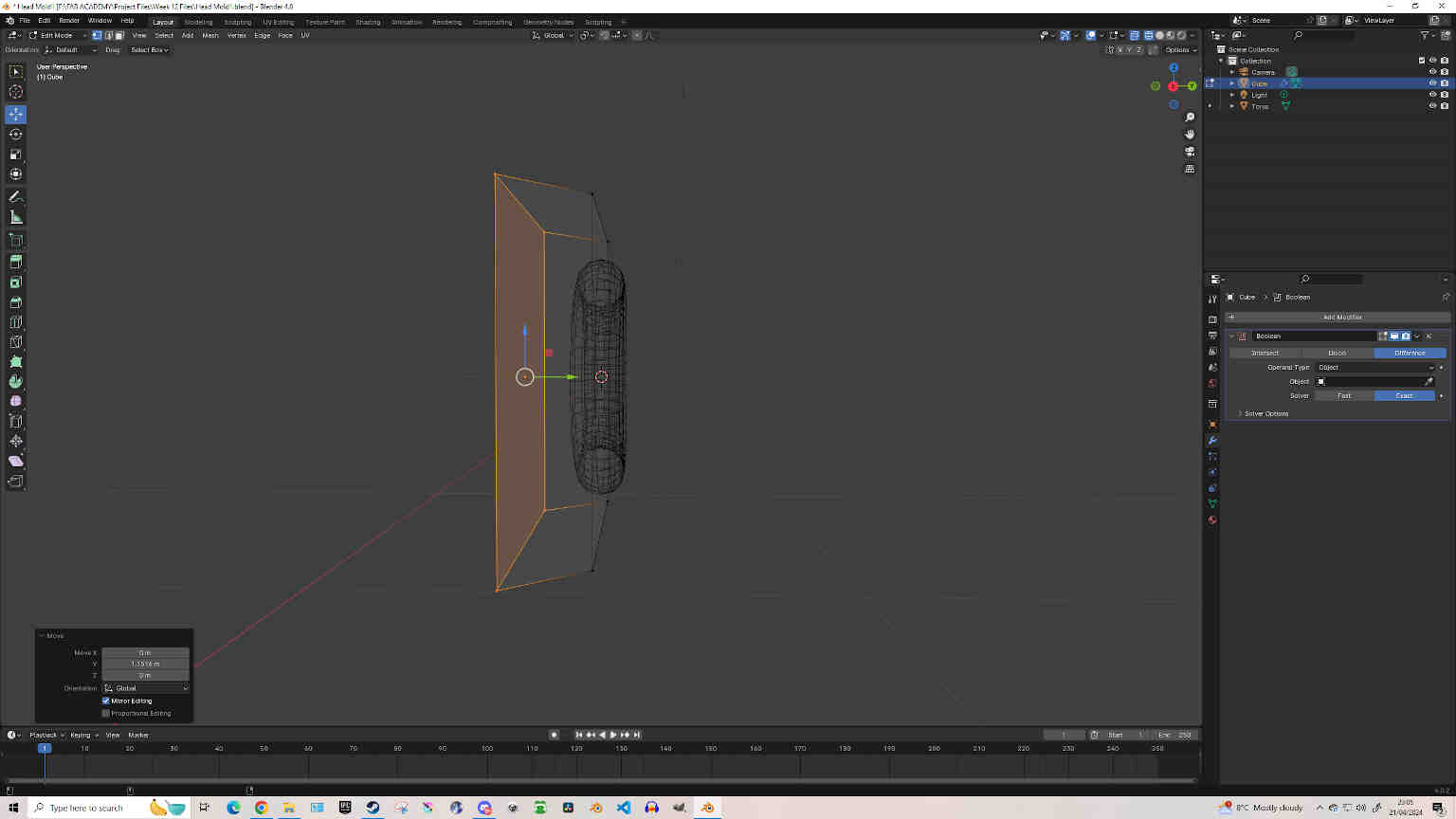Switch to the Shading workspace tab
1456x819 pixels.
[368, 22]
